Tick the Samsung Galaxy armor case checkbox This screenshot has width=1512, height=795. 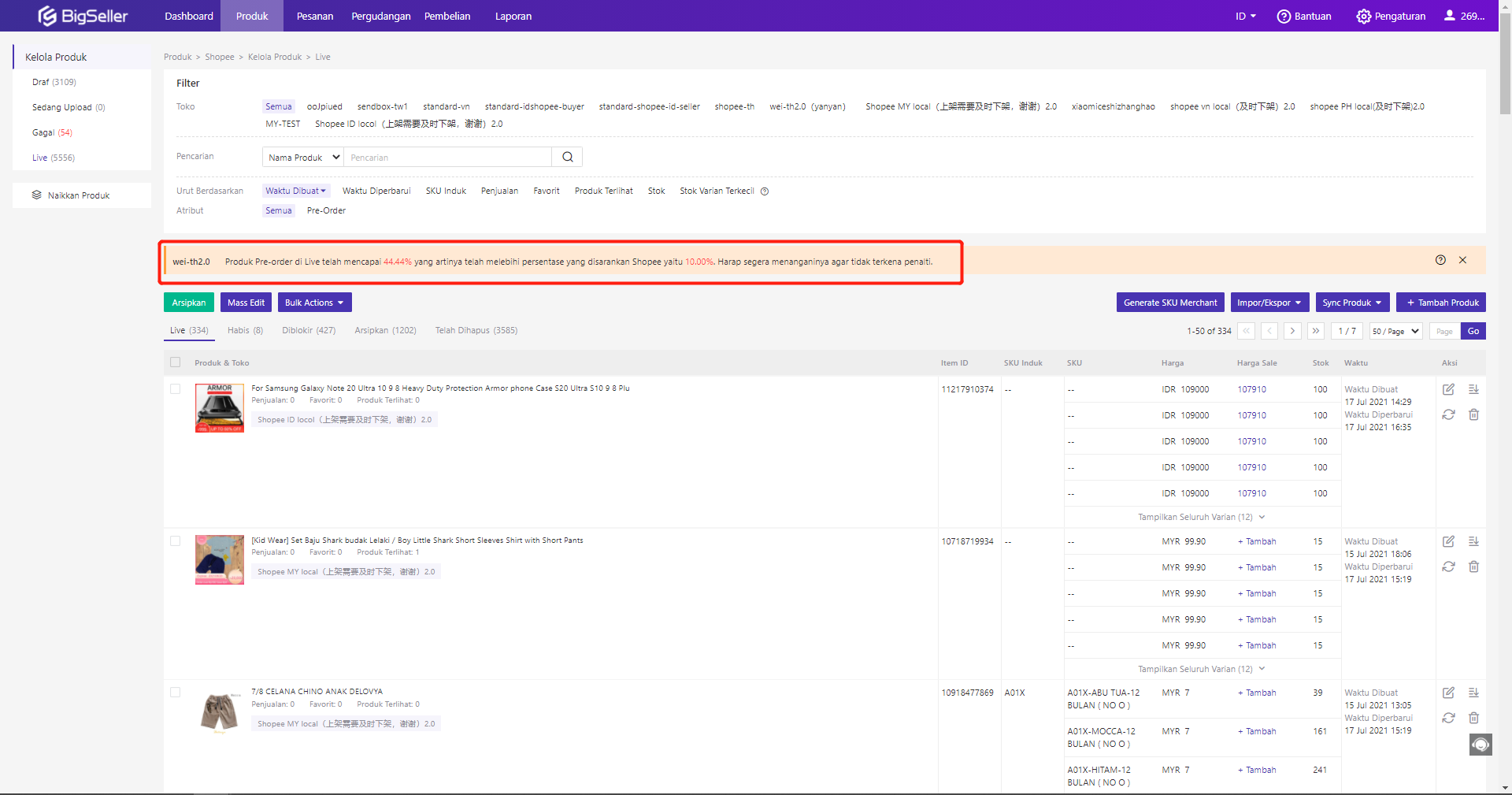(176, 389)
